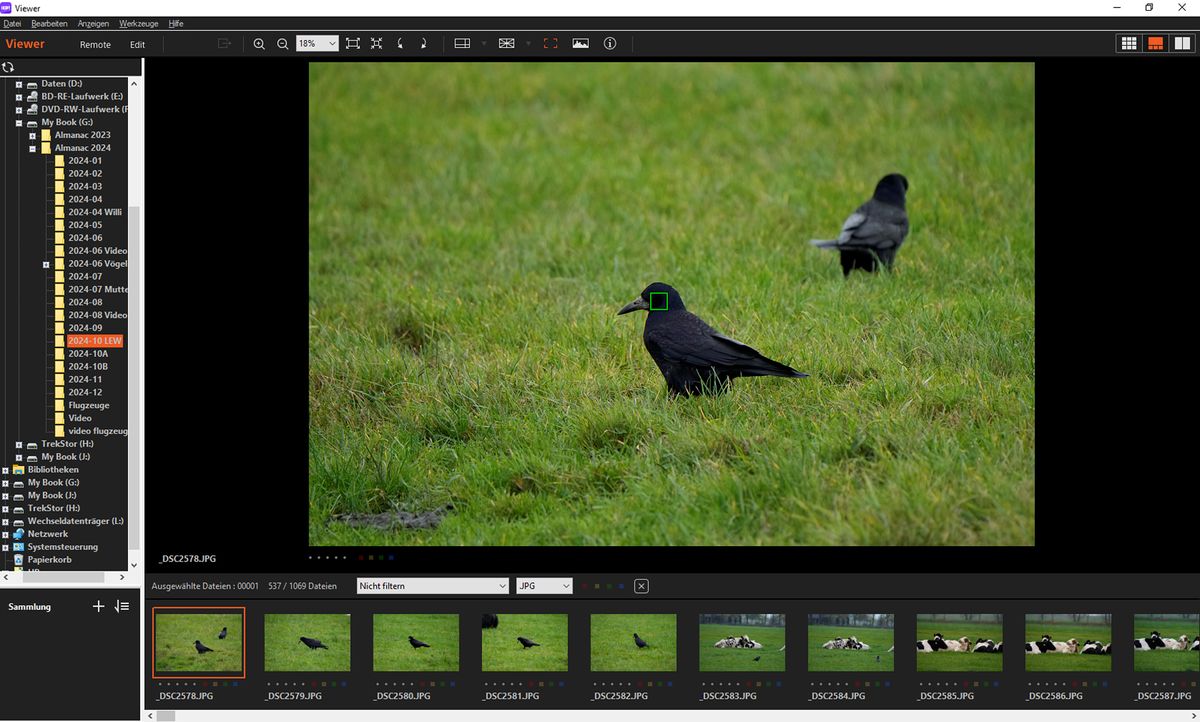Image resolution: width=1200 pixels, height=722 pixels.
Task: Switch to thumbnail grid view
Action: (x=1128, y=43)
